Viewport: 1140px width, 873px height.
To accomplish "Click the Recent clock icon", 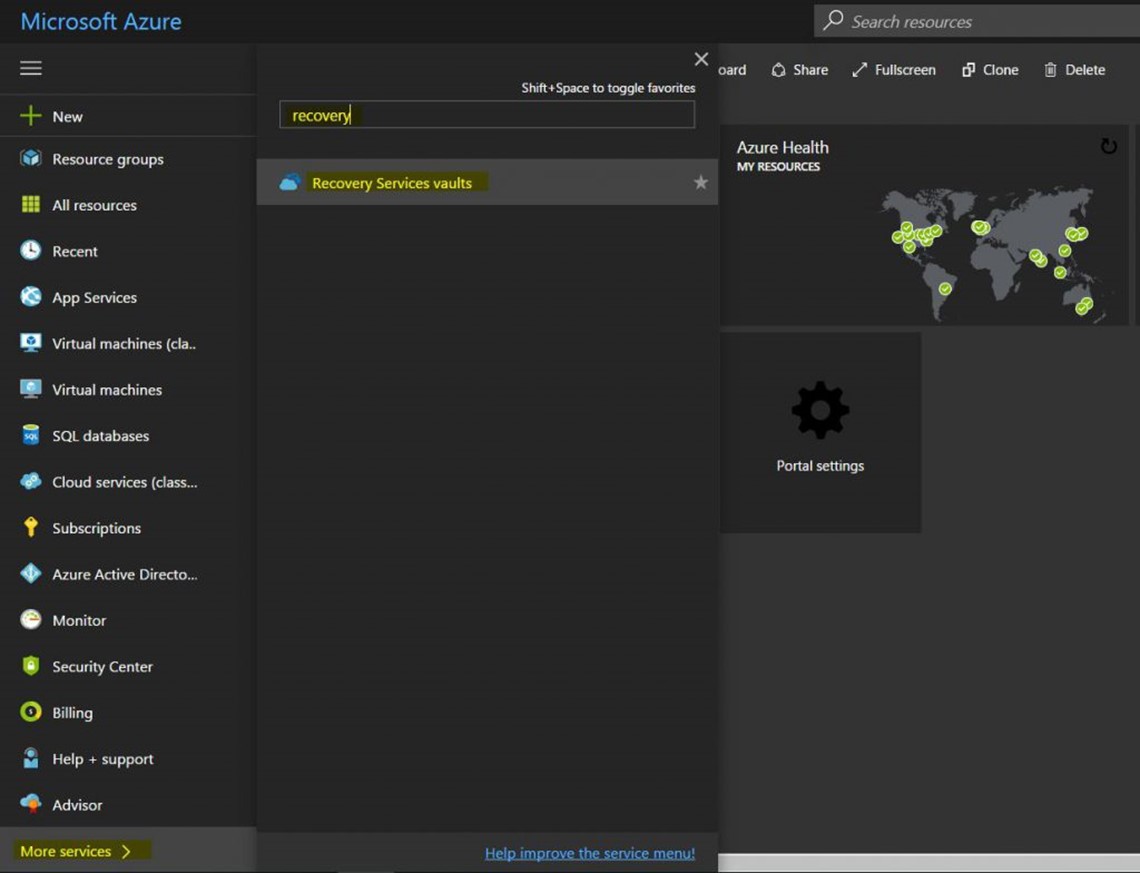I will pos(31,250).
